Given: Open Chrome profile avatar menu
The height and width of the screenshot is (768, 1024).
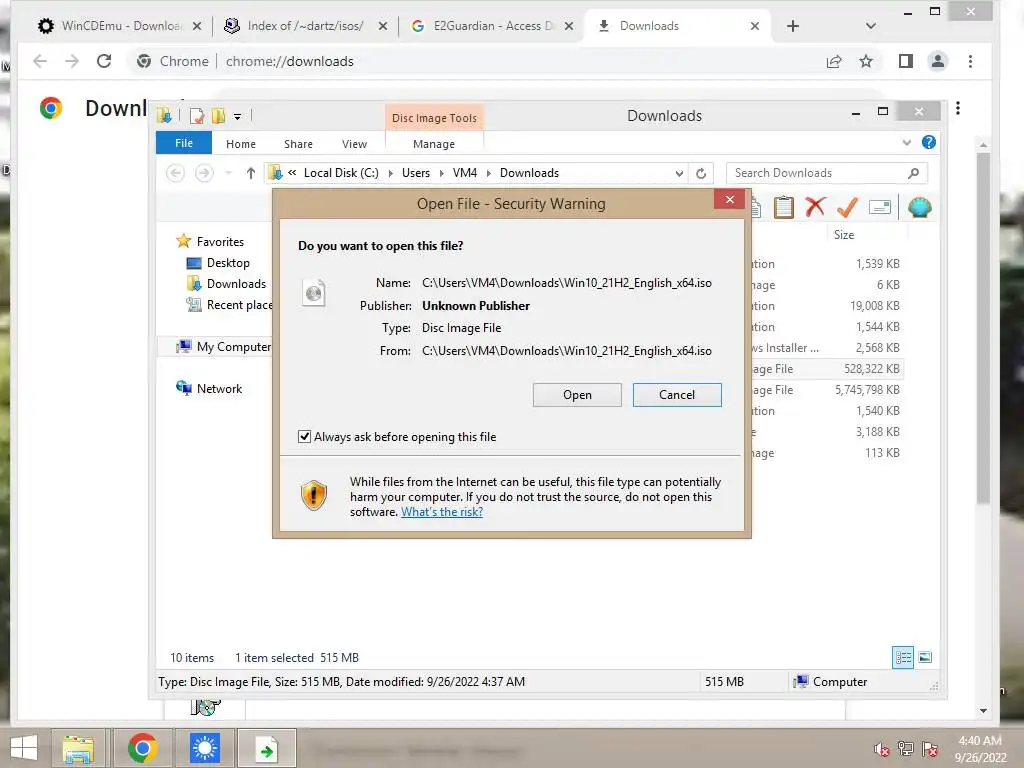Looking at the screenshot, I should pos(937,61).
